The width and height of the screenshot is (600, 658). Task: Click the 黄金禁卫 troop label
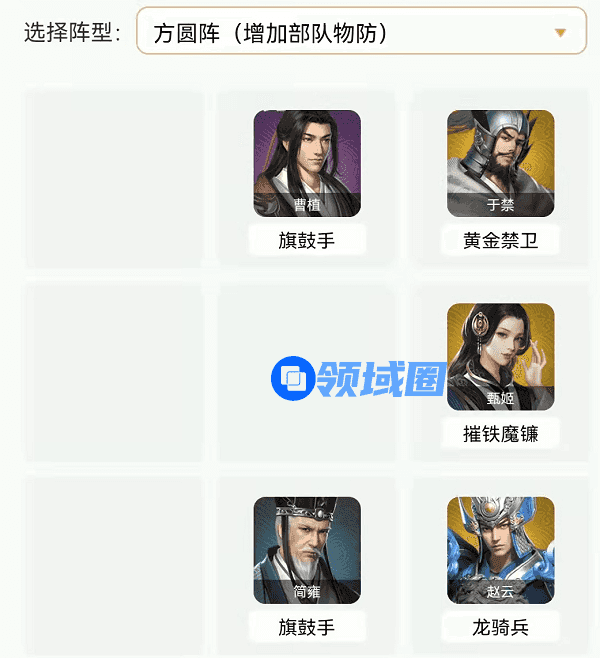[501, 240]
